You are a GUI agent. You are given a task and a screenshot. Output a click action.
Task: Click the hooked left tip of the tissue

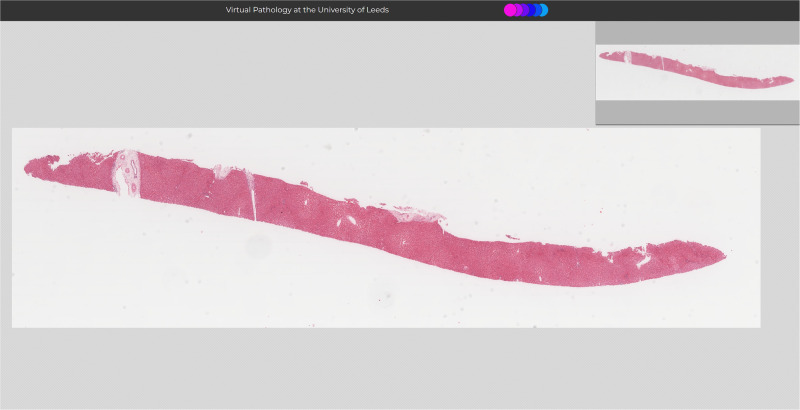tap(30, 164)
